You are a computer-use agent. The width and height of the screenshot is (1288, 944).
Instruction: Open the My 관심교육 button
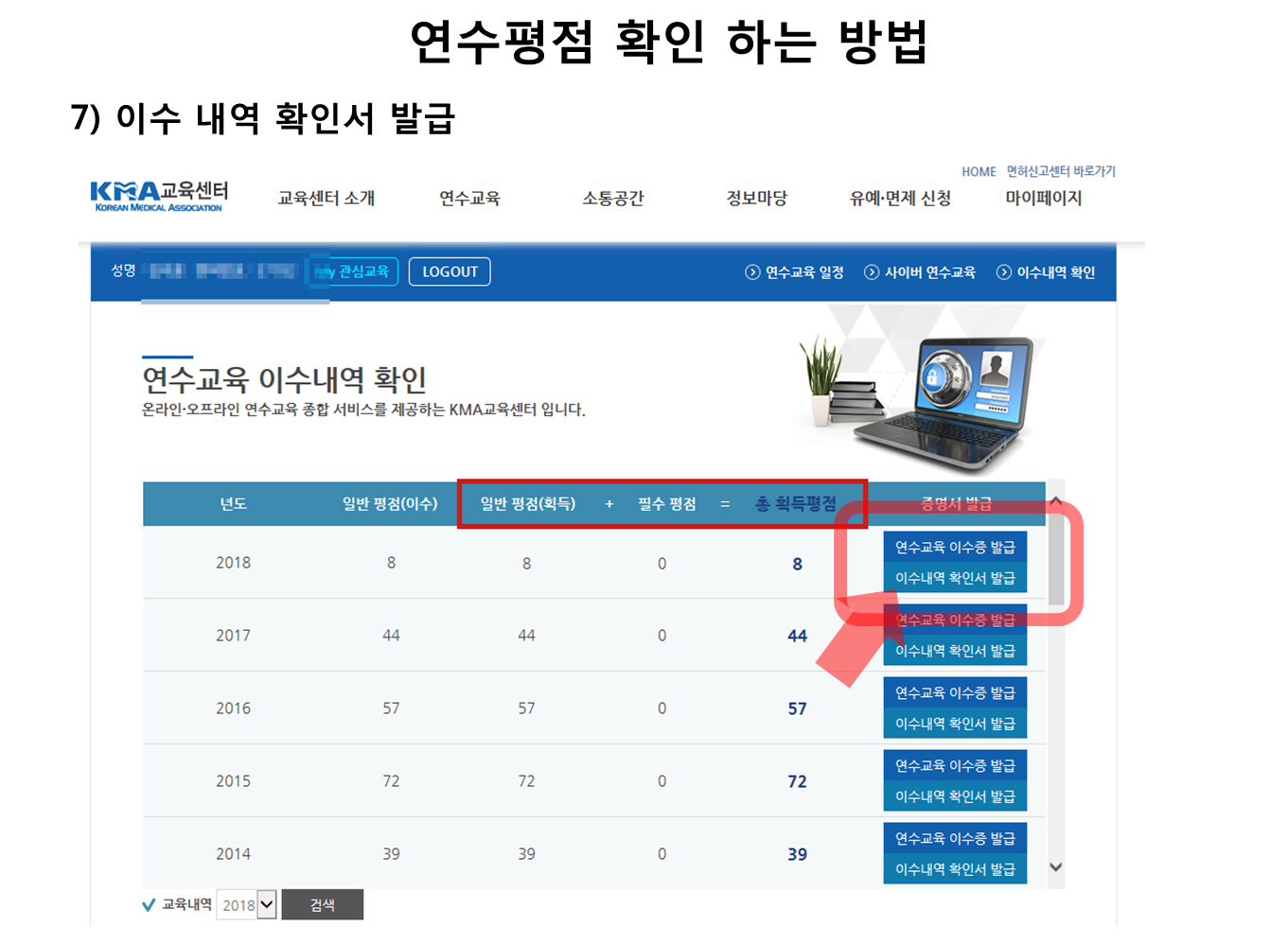pos(353,271)
